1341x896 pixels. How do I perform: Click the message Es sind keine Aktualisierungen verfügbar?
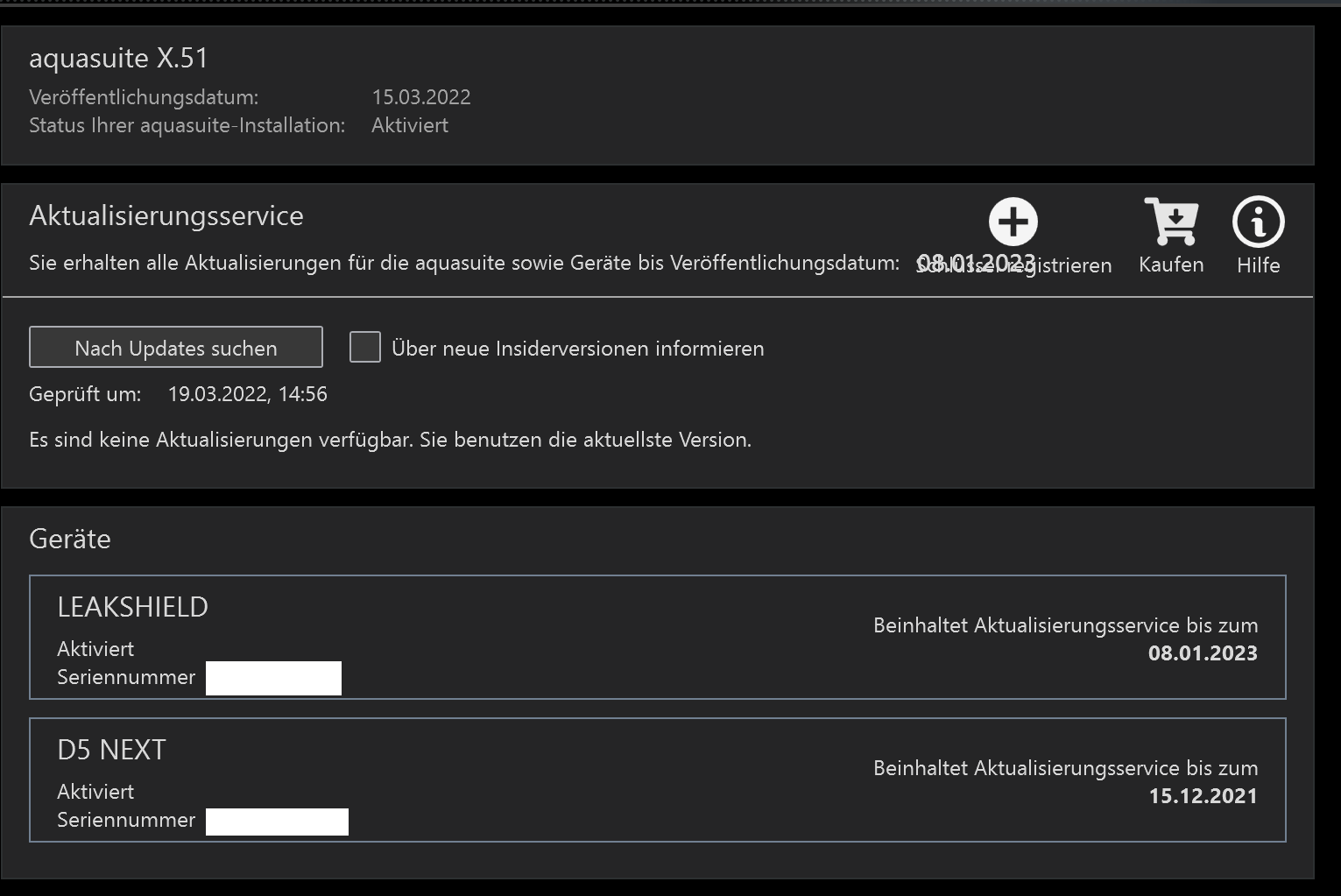click(221, 440)
